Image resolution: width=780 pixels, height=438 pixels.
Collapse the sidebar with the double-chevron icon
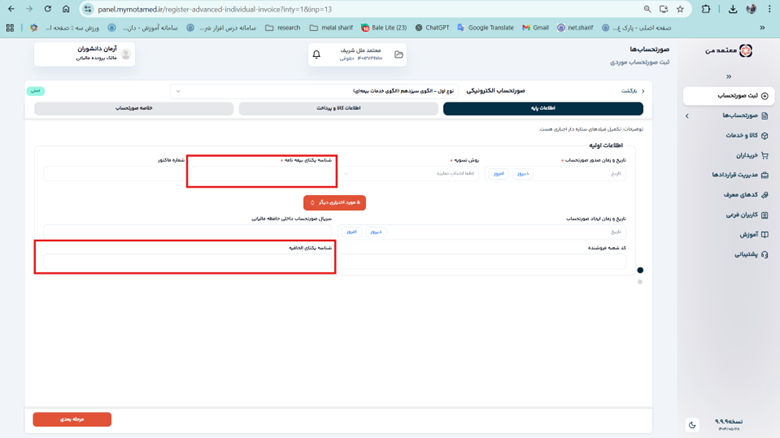(x=728, y=76)
